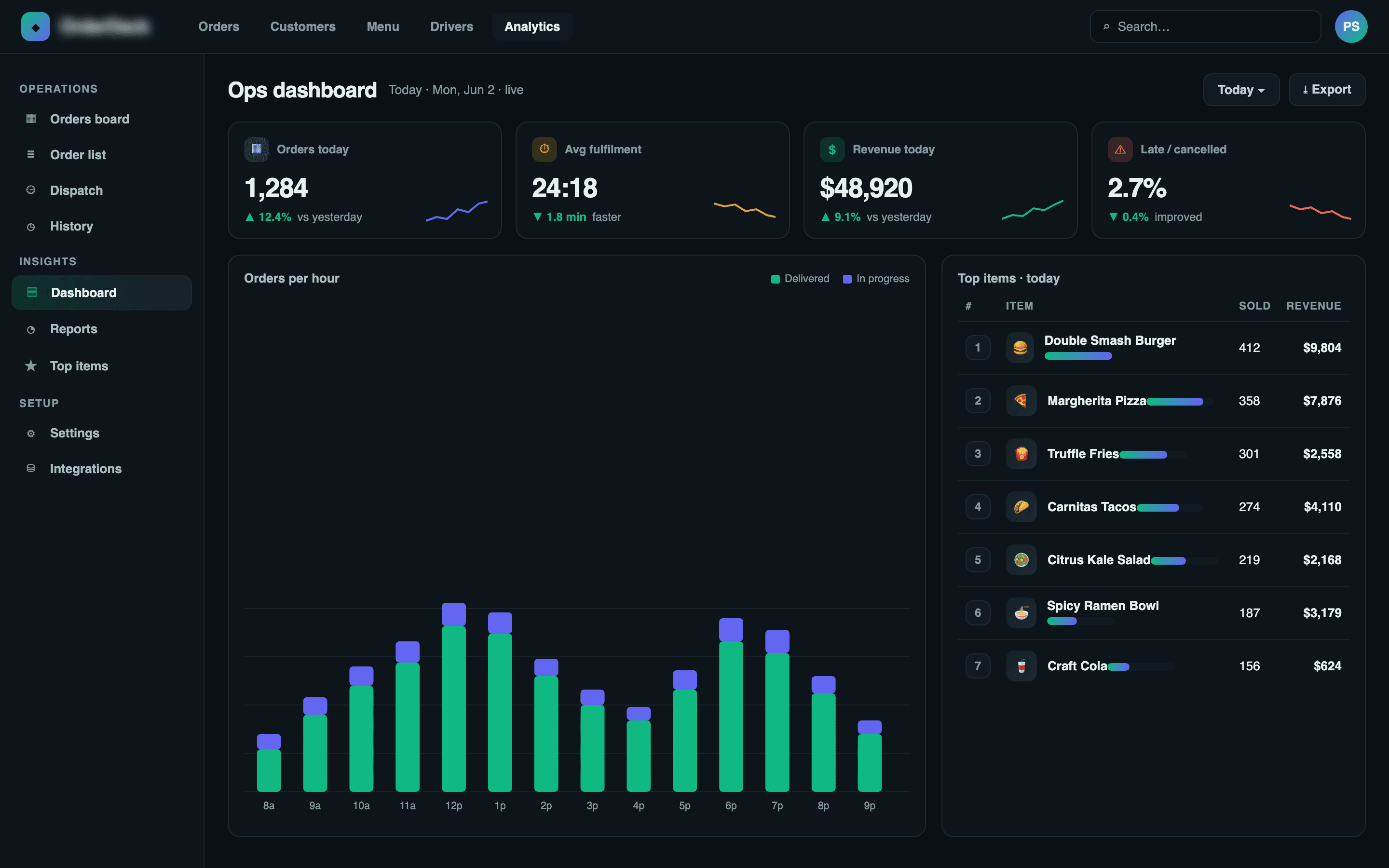1389x868 pixels.
Task: Switch to the Customers tab
Action: pos(302,27)
